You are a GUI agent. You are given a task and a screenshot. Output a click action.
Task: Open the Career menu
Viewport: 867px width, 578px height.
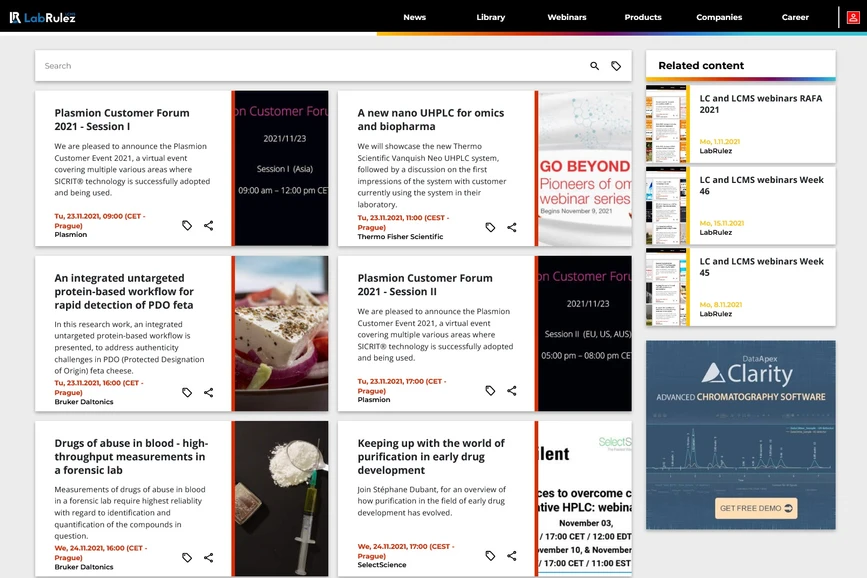[795, 17]
